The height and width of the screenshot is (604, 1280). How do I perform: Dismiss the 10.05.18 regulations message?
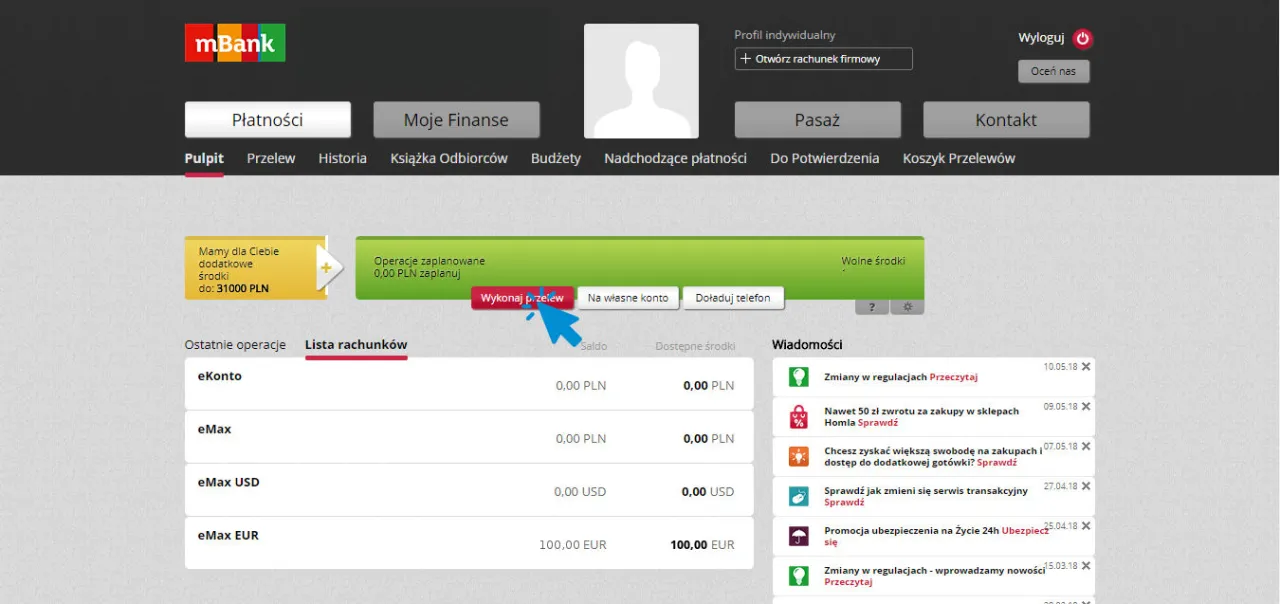(x=1086, y=367)
